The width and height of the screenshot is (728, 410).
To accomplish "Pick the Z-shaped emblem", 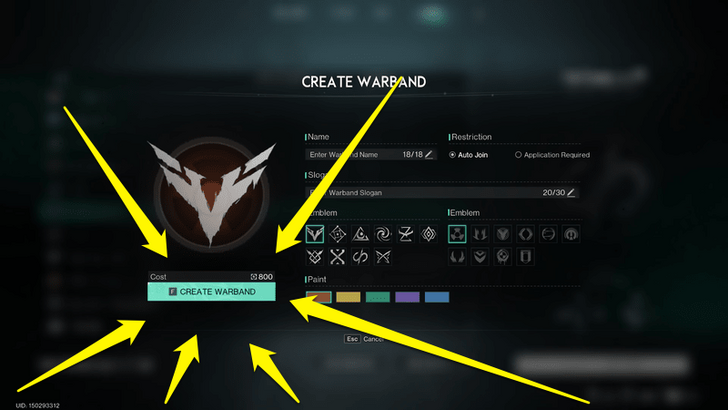I will coord(406,234).
